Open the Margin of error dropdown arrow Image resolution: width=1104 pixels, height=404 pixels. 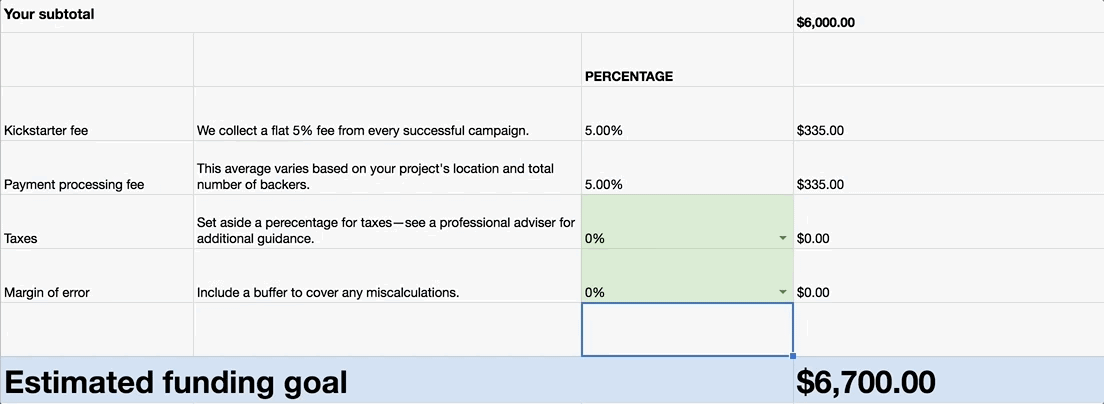coord(782,292)
